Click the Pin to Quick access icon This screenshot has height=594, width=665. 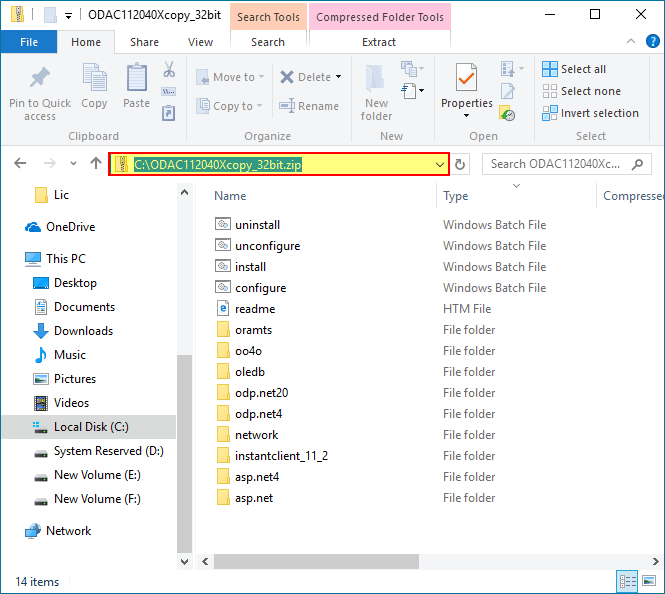click(x=40, y=78)
